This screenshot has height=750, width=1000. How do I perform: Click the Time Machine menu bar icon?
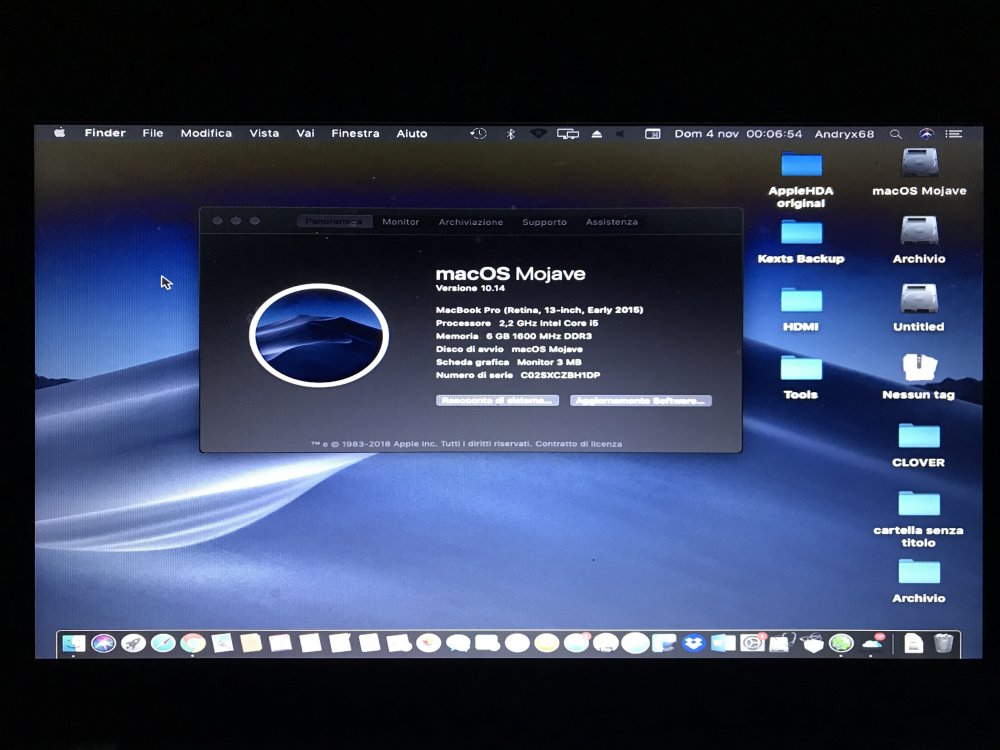point(478,133)
